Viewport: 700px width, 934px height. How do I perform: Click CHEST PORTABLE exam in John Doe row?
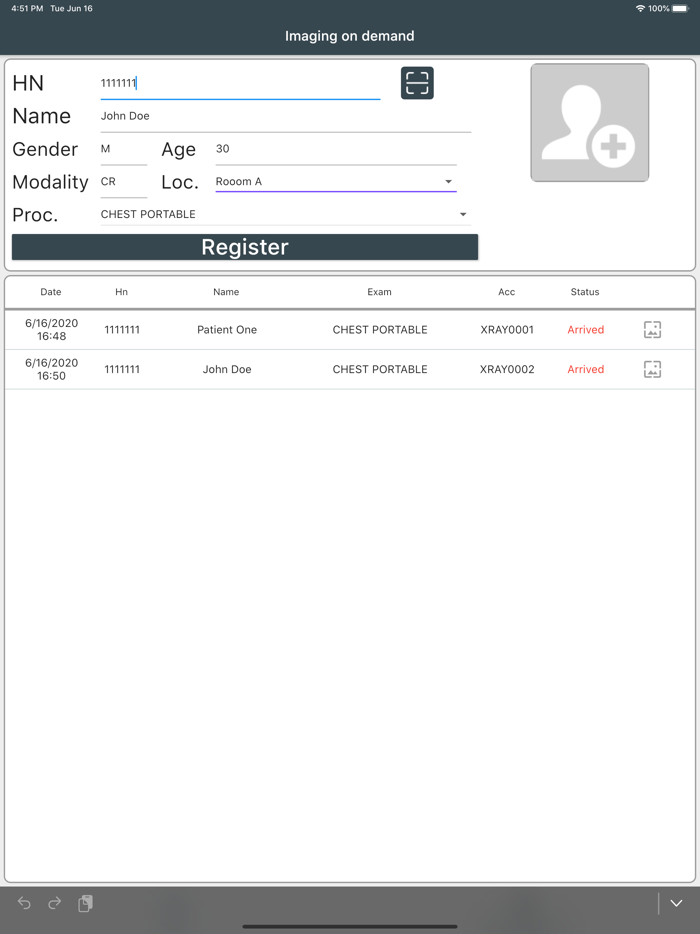[380, 369]
